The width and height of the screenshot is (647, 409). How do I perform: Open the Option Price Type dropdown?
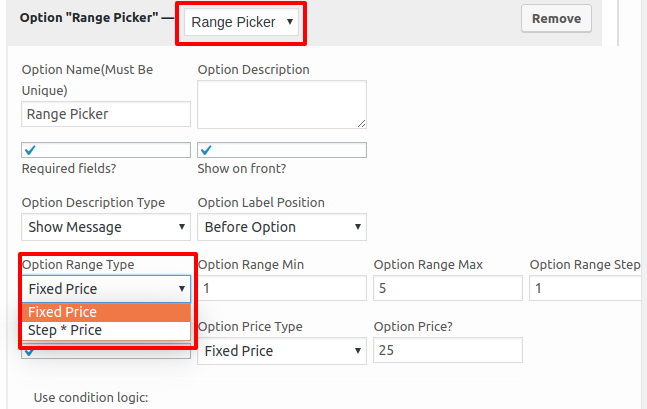click(282, 351)
